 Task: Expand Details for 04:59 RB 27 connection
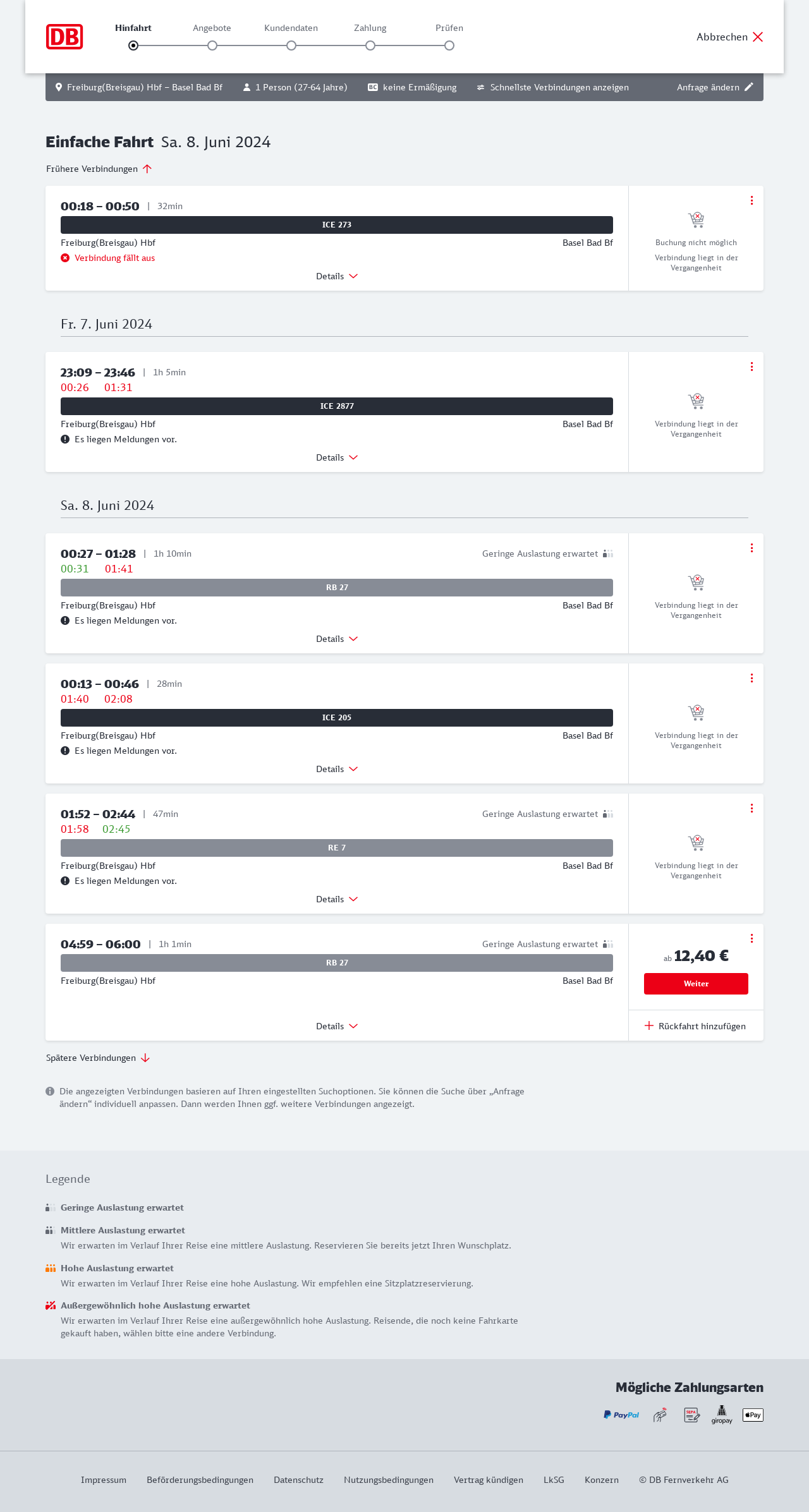337,1026
